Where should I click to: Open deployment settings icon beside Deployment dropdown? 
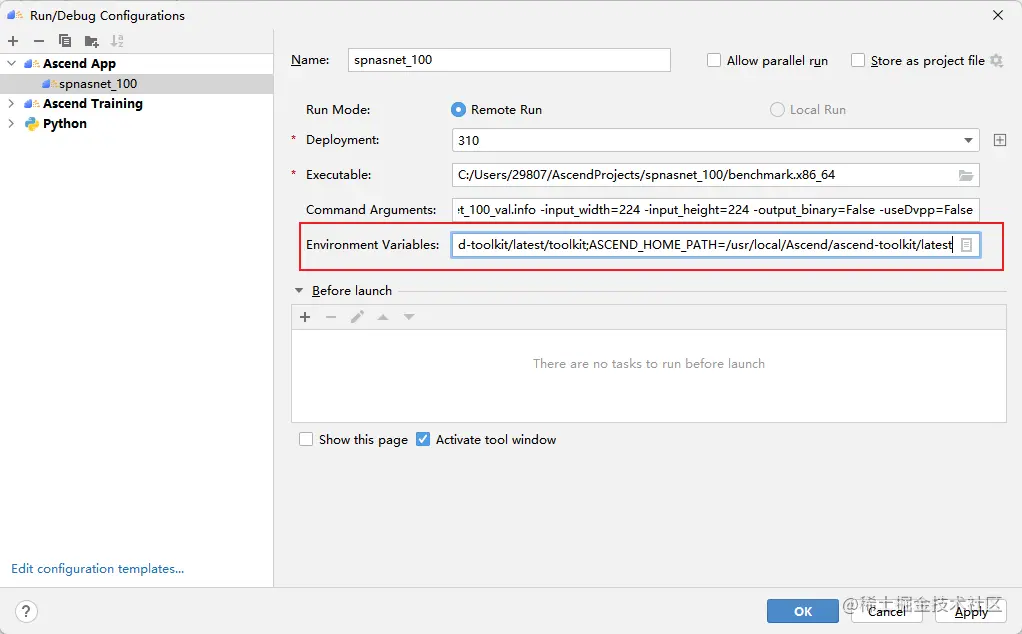pos(1000,140)
